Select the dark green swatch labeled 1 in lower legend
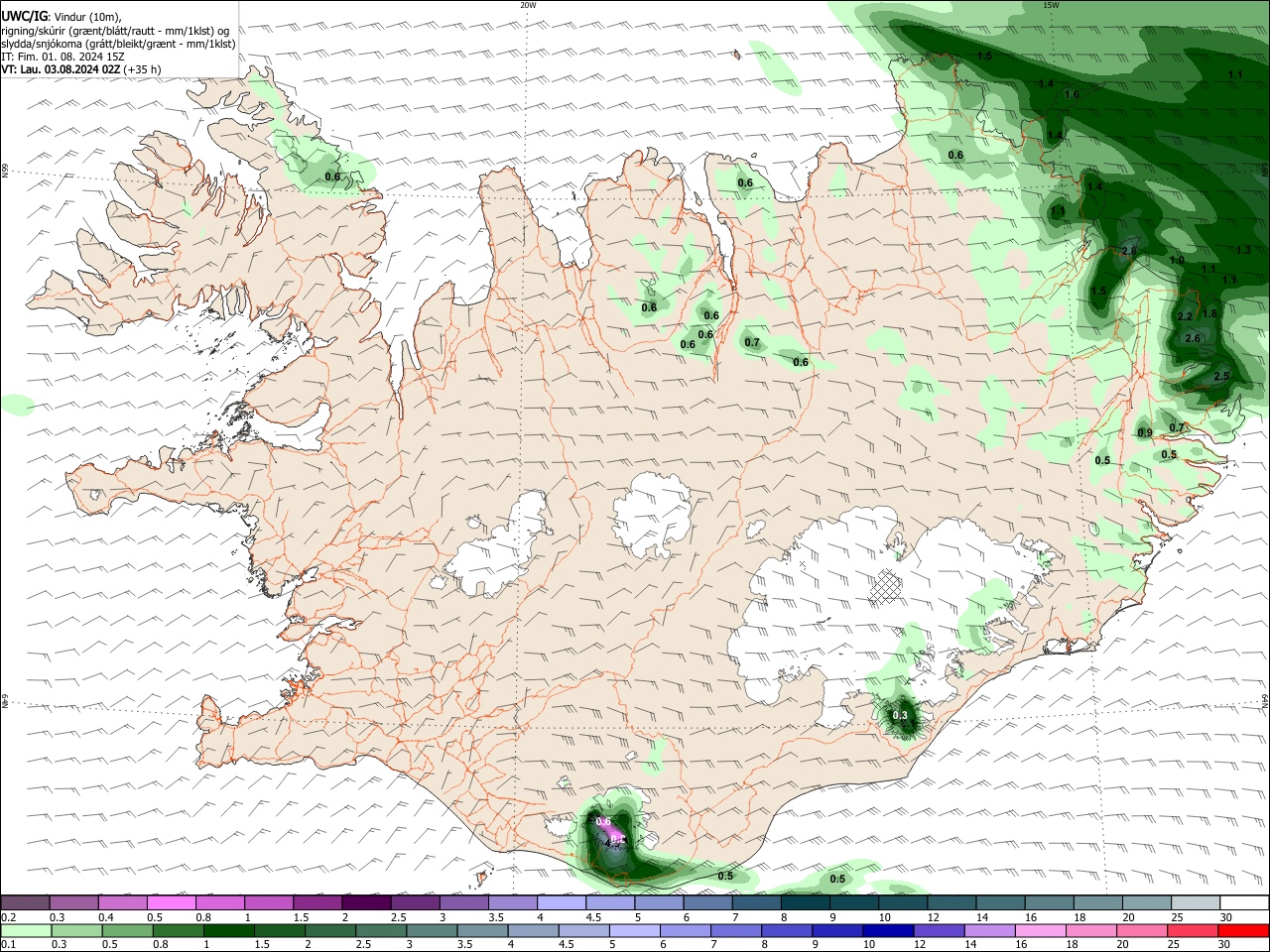Image resolution: width=1270 pixels, height=952 pixels. tap(228, 930)
